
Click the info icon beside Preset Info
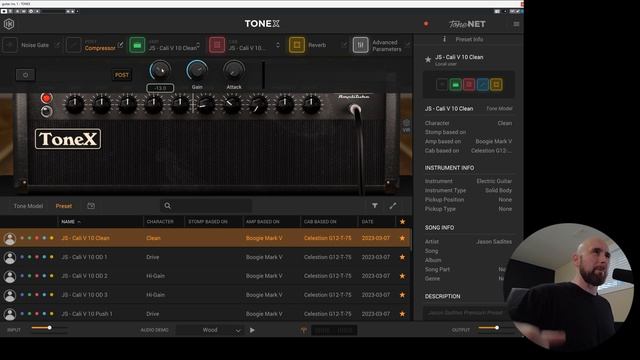tap(444, 40)
